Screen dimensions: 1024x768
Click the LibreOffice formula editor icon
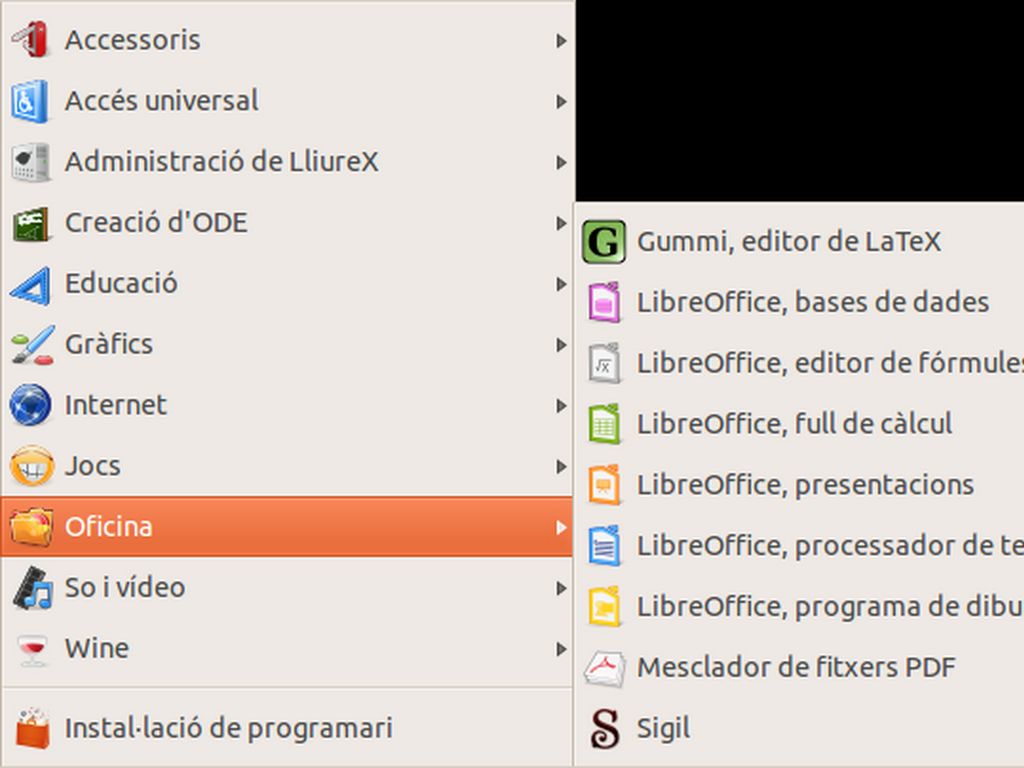(x=604, y=364)
